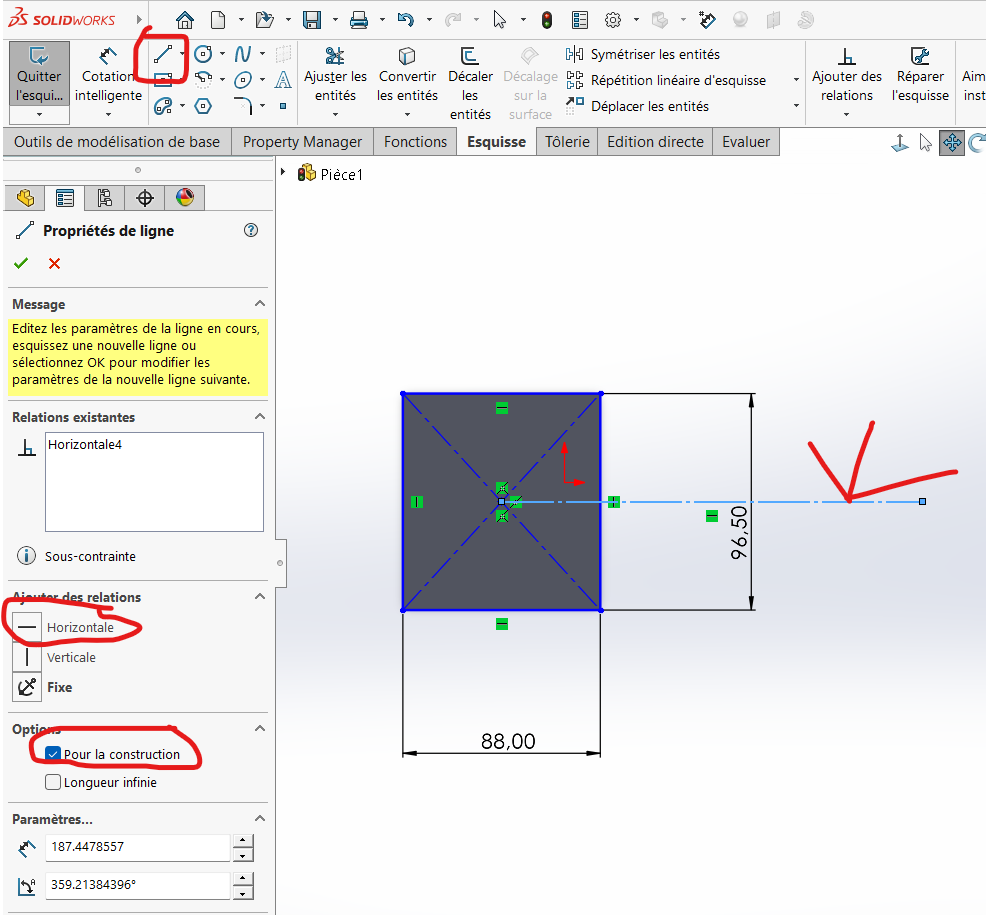The height and width of the screenshot is (915, 986).
Task: Switch to the Tôlerie tab
Action: [x=567, y=142]
